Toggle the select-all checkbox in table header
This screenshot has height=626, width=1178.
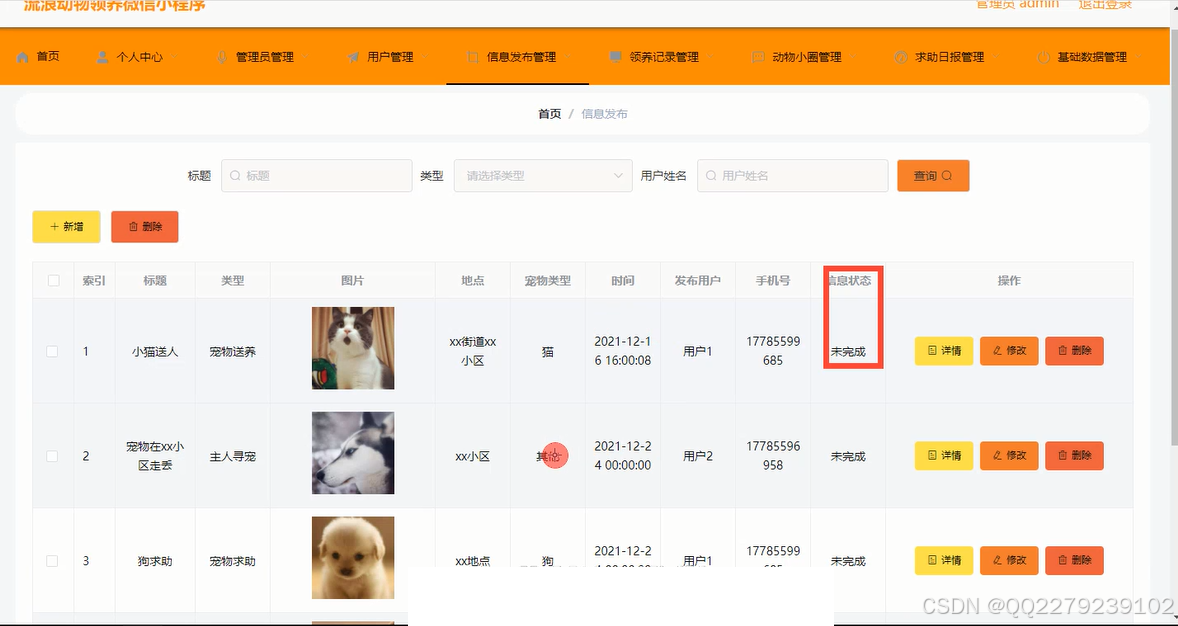pos(53,281)
